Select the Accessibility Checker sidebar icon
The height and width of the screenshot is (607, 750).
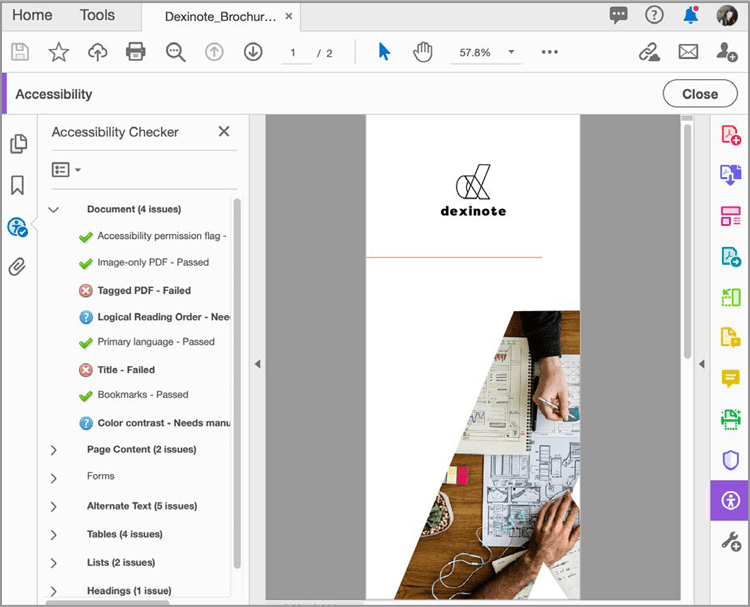[18, 227]
